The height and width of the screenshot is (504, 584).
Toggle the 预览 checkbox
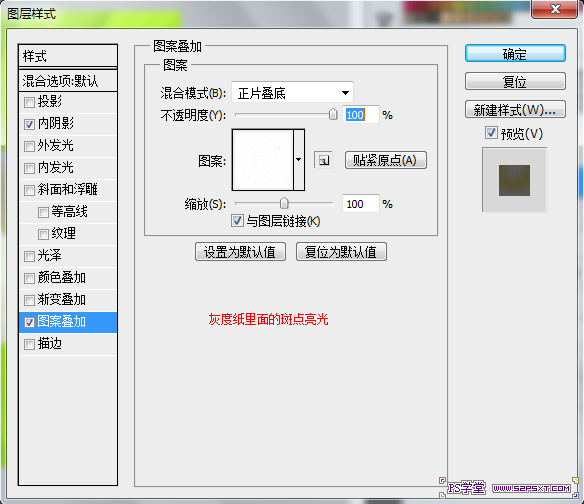point(491,133)
